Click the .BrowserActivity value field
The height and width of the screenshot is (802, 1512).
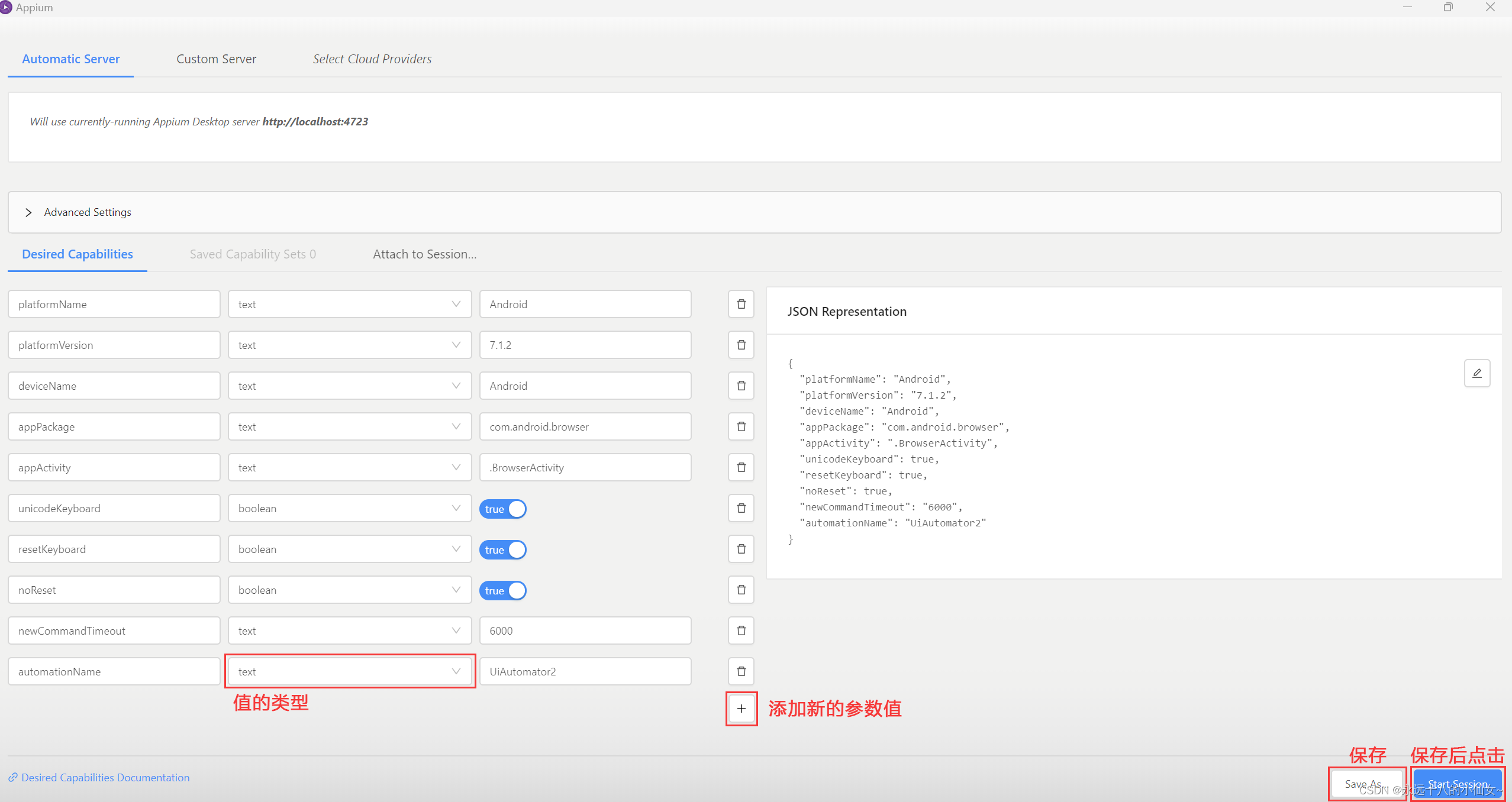[585, 467]
